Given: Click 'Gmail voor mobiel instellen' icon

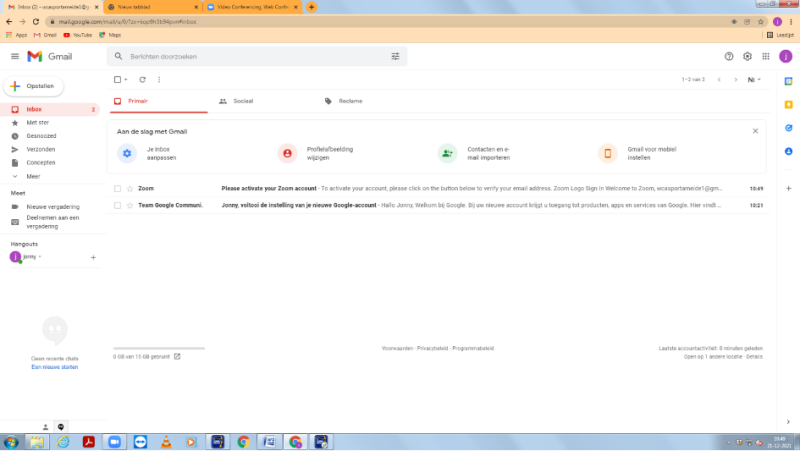Looking at the screenshot, I should click(608, 153).
